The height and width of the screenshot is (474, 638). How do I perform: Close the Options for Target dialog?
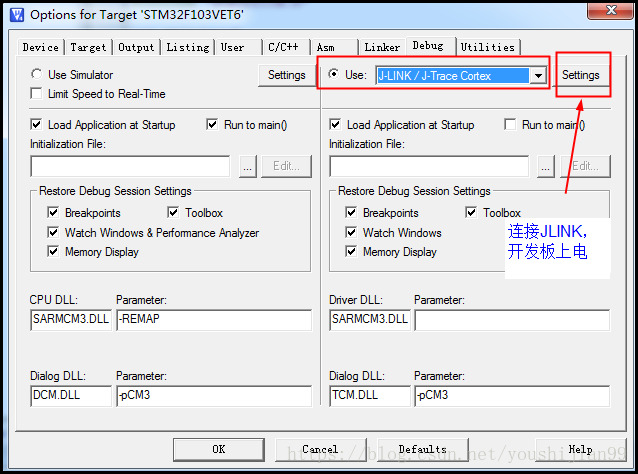point(610,11)
